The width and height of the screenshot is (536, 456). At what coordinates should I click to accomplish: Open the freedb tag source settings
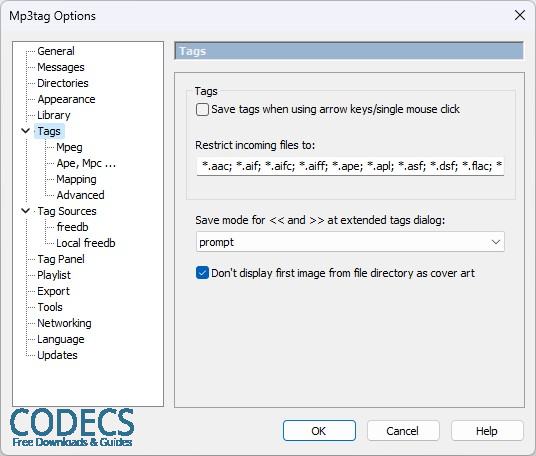tap(72, 227)
